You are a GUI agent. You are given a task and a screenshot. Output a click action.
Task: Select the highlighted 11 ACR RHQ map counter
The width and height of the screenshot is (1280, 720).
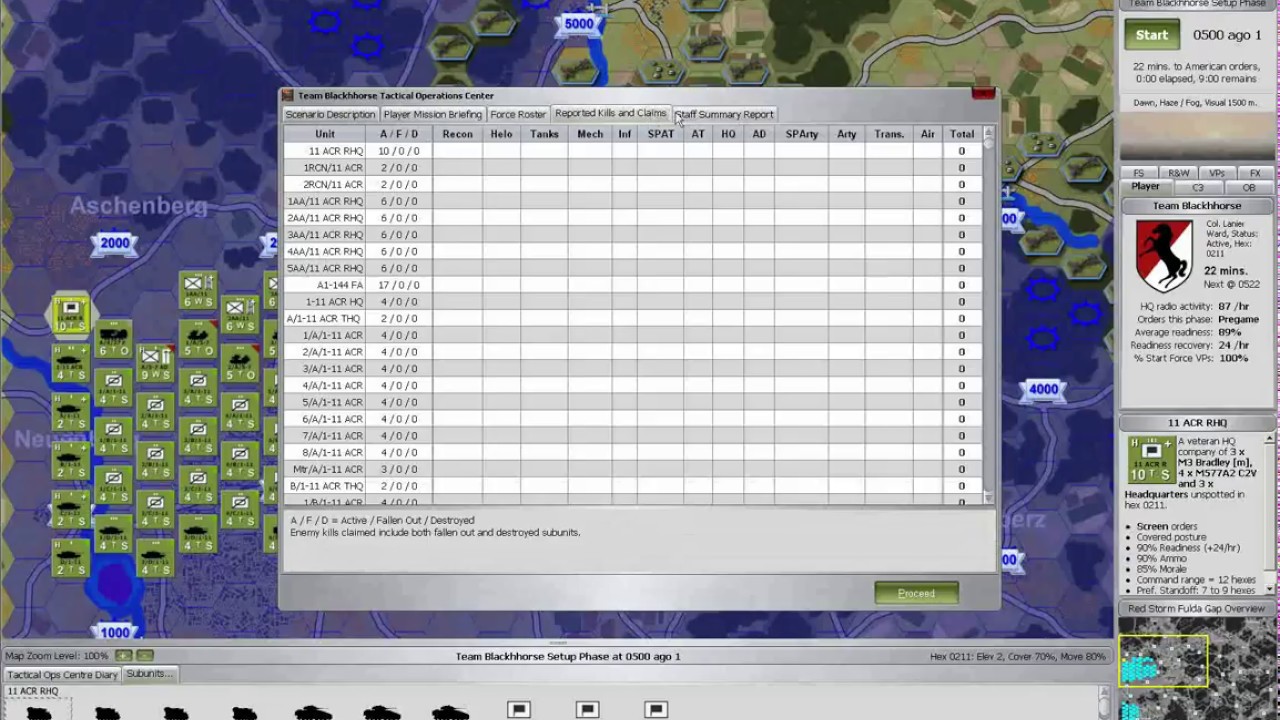[x=70, y=314]
